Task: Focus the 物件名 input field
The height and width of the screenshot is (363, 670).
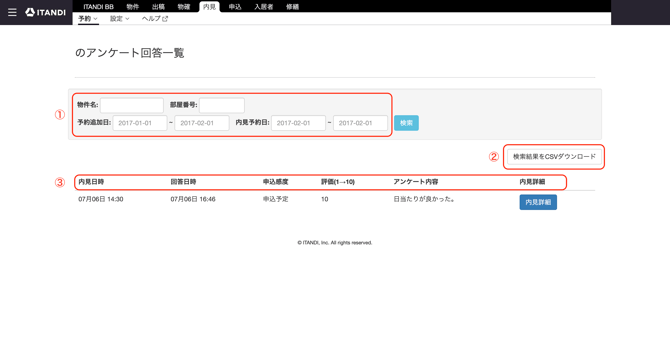Action: click(x=132, y=105)
